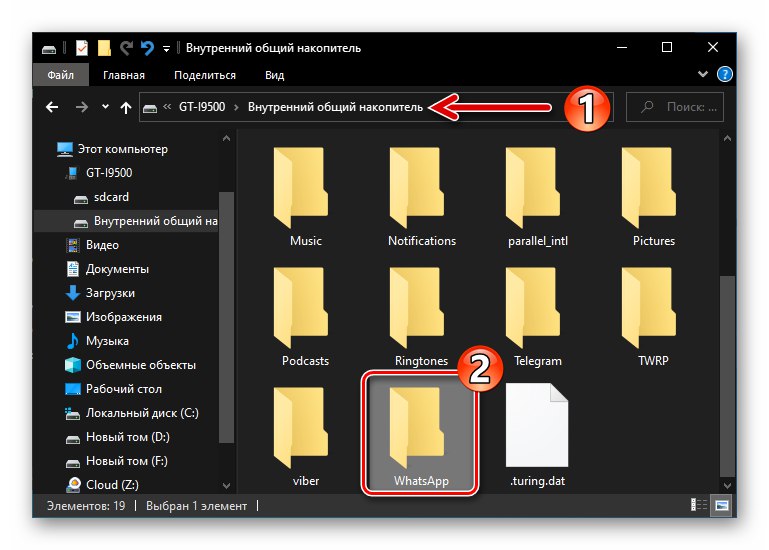This screenshot has height=550, width=769.
Task: Open the Поделиться ribbon tab
Action: tap(205, 75)
